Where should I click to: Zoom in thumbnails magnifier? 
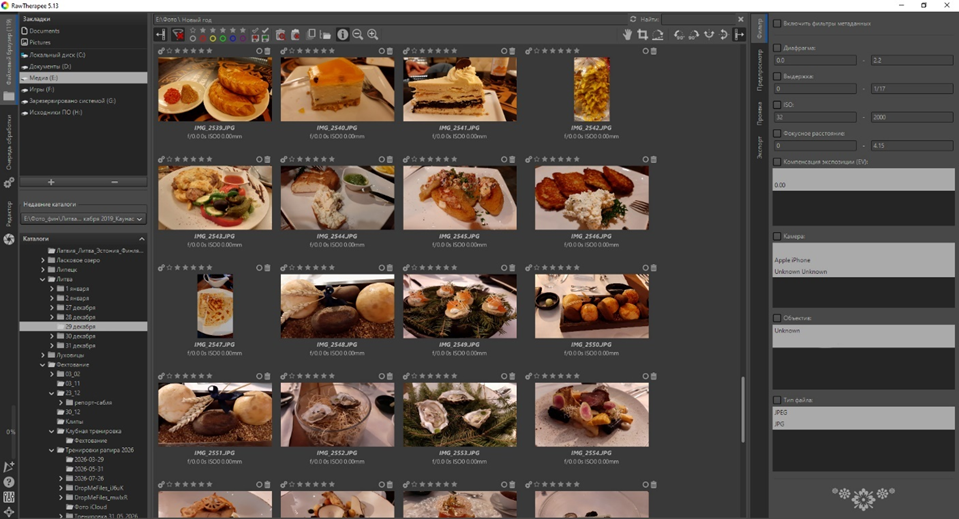372,35
